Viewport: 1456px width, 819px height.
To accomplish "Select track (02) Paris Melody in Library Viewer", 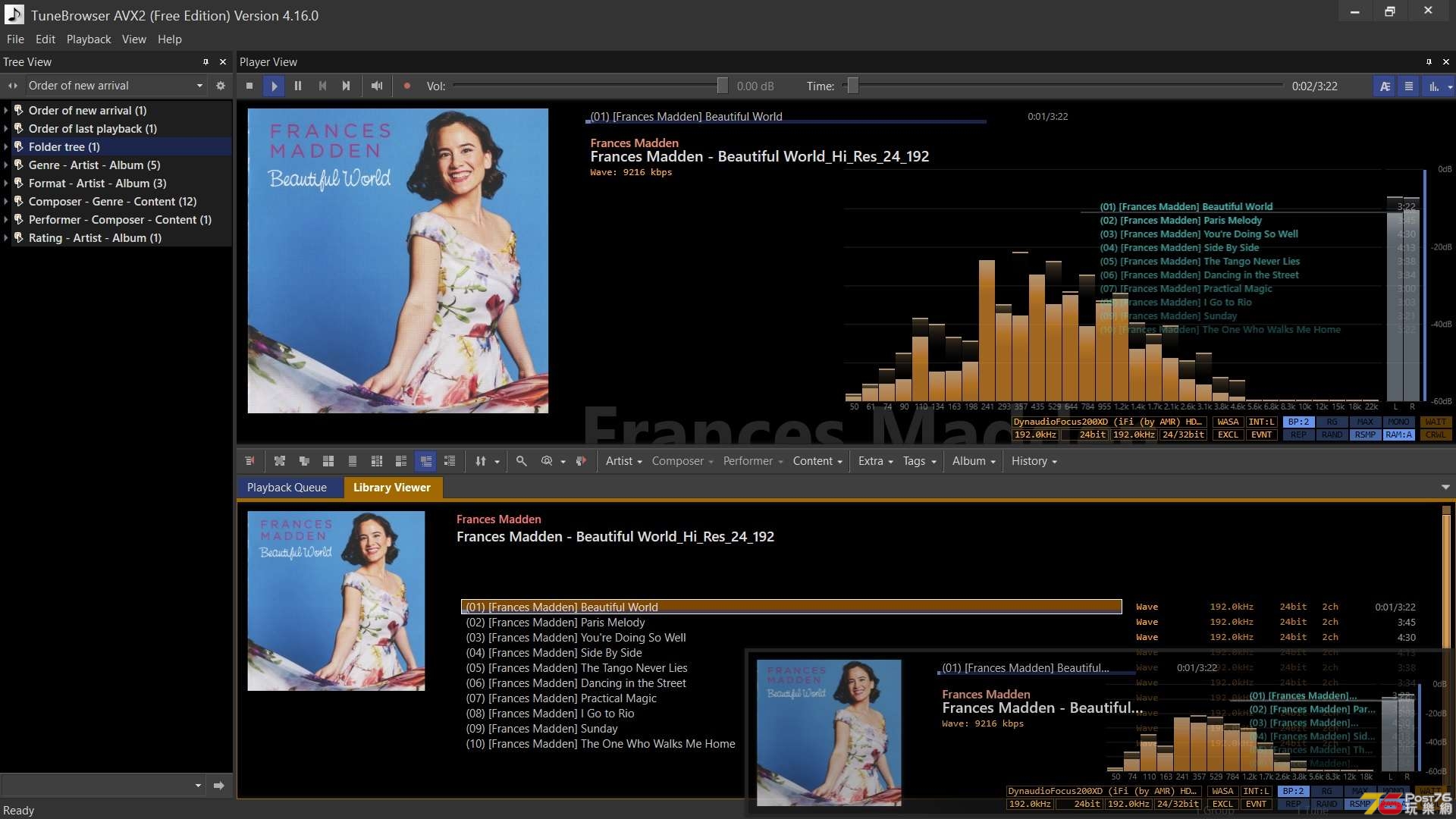I will click(x=556, y=623).
